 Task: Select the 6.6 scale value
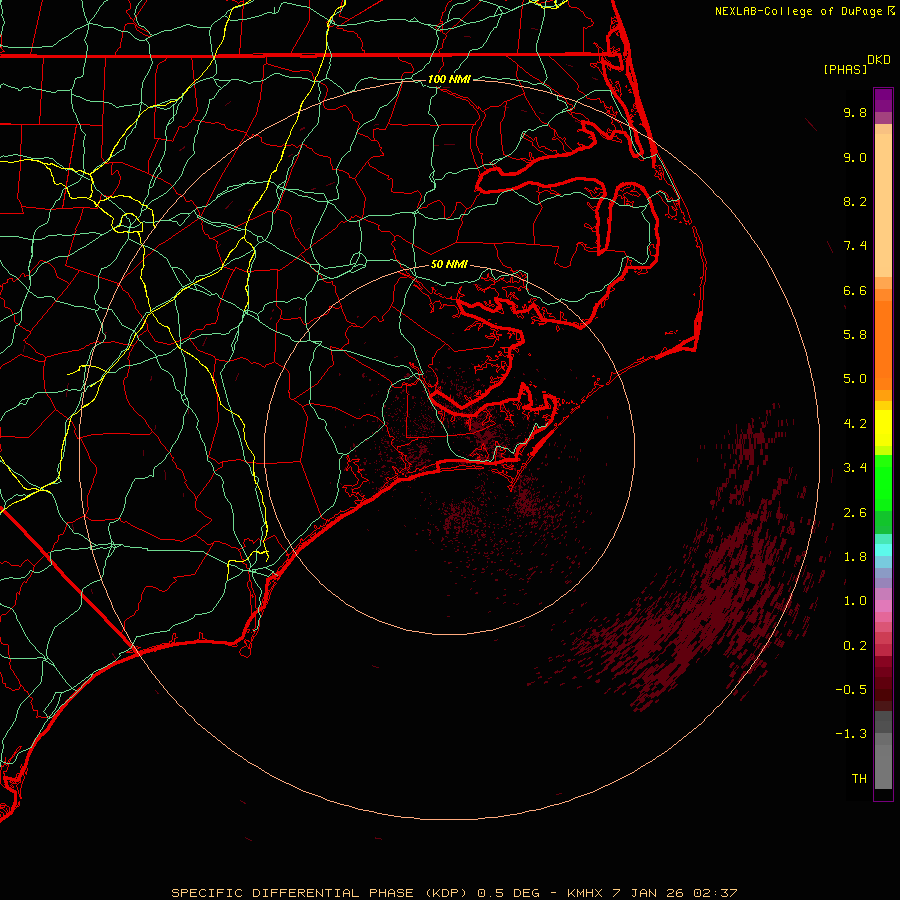click(855, 290)
